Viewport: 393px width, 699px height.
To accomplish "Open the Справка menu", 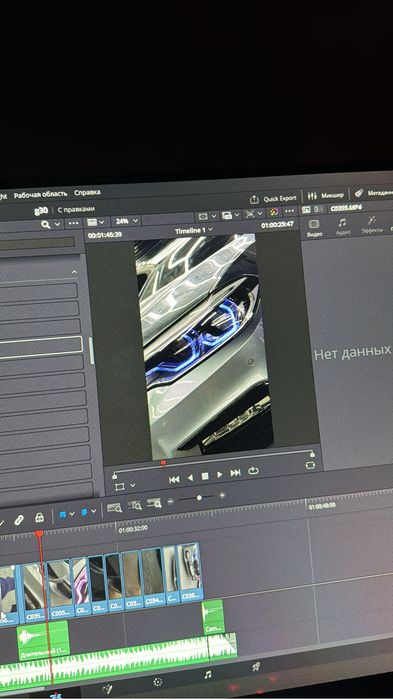I will [x=87, y=193].
